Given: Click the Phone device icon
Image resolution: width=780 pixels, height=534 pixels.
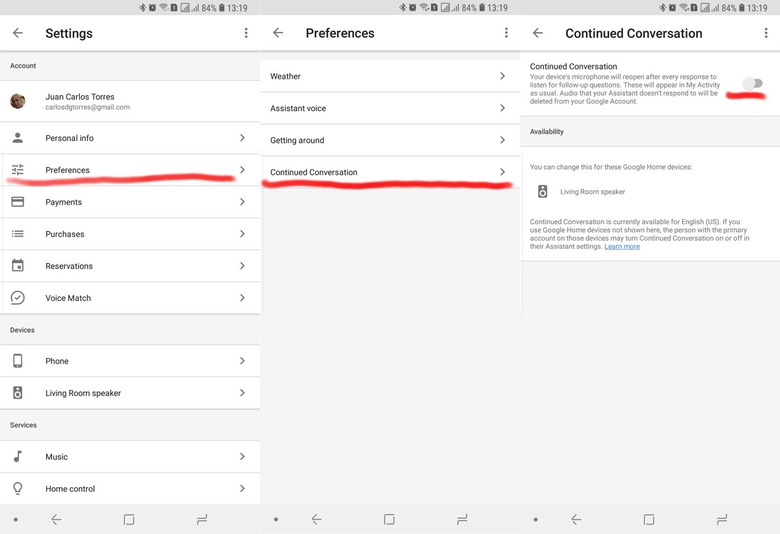Looking at the screenshot, I should click(x=18, y=360).
